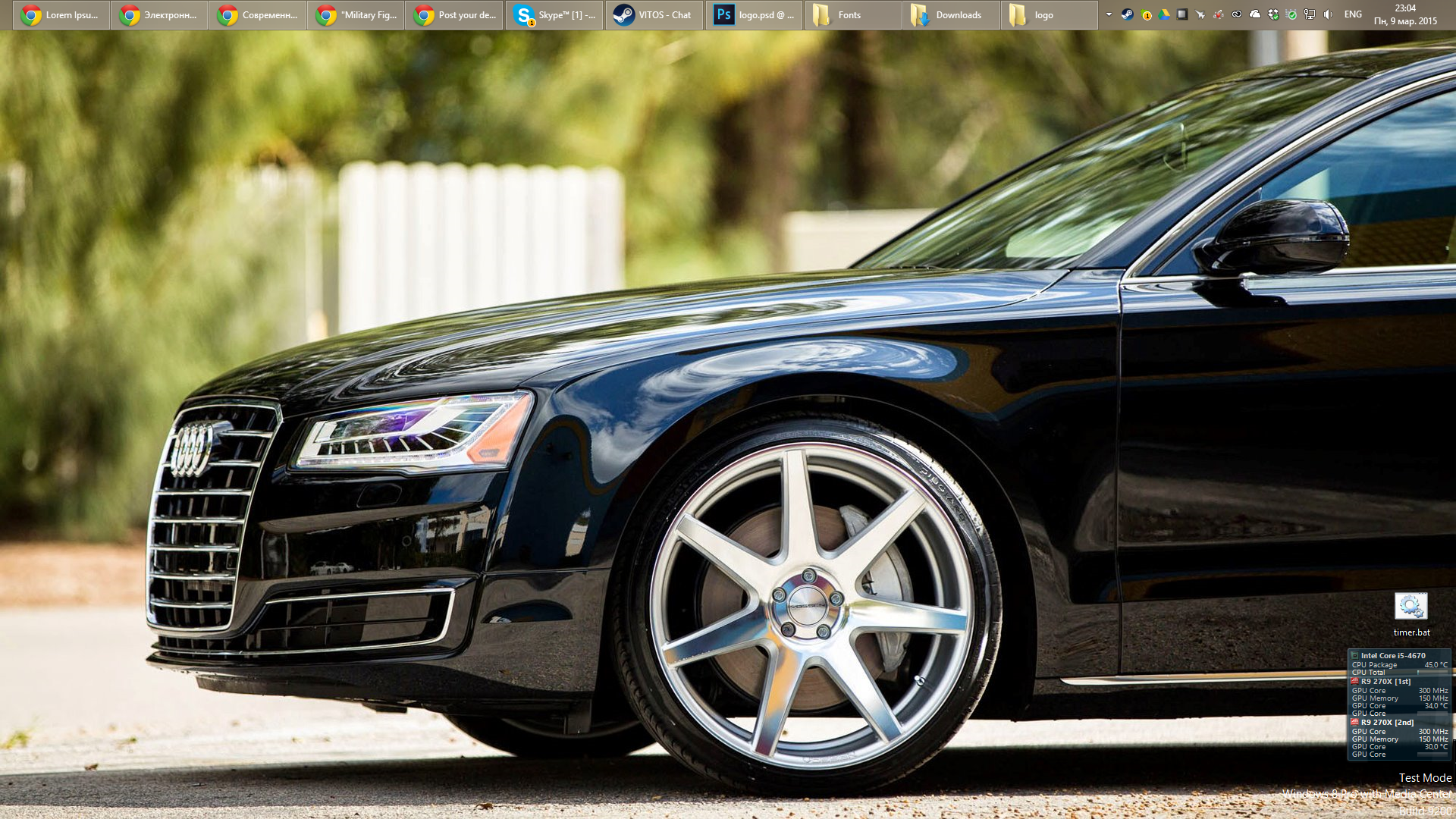This screenshot has width=1456, height=819.
Task: Click the 30,0 °C GPU Core temperature
Action: 1436,747
